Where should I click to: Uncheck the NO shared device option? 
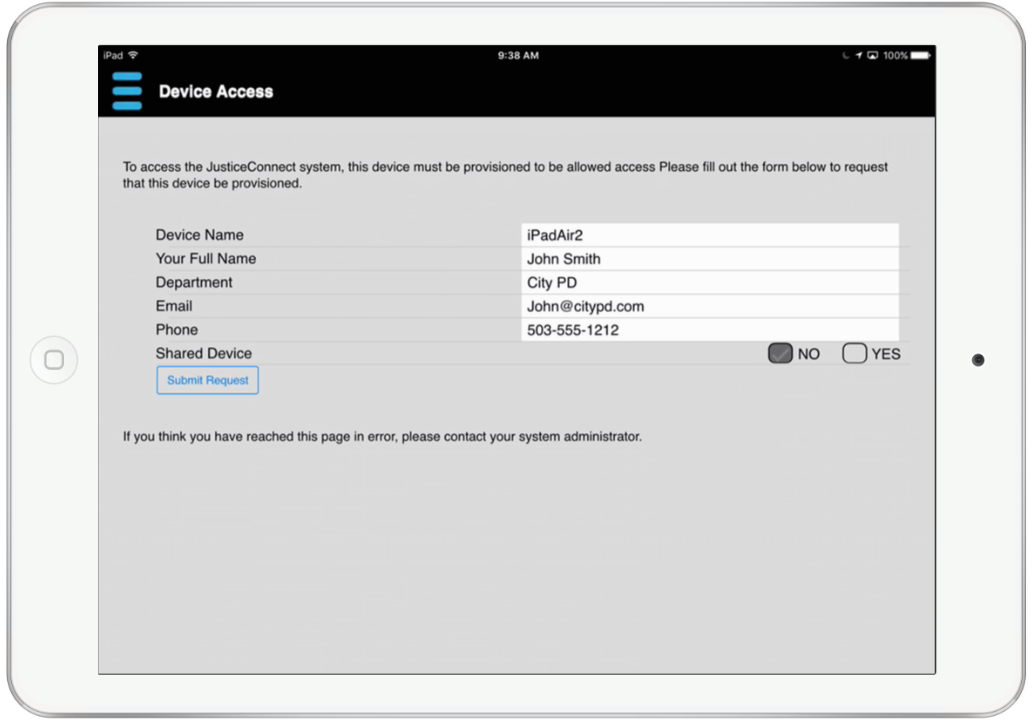[x=780, y=353]
